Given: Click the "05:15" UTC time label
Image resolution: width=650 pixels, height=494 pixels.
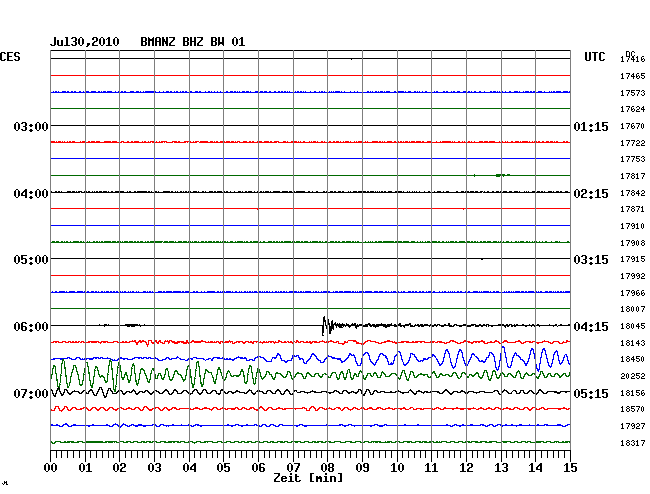Looking at the screenshot, I should [591, 393].
